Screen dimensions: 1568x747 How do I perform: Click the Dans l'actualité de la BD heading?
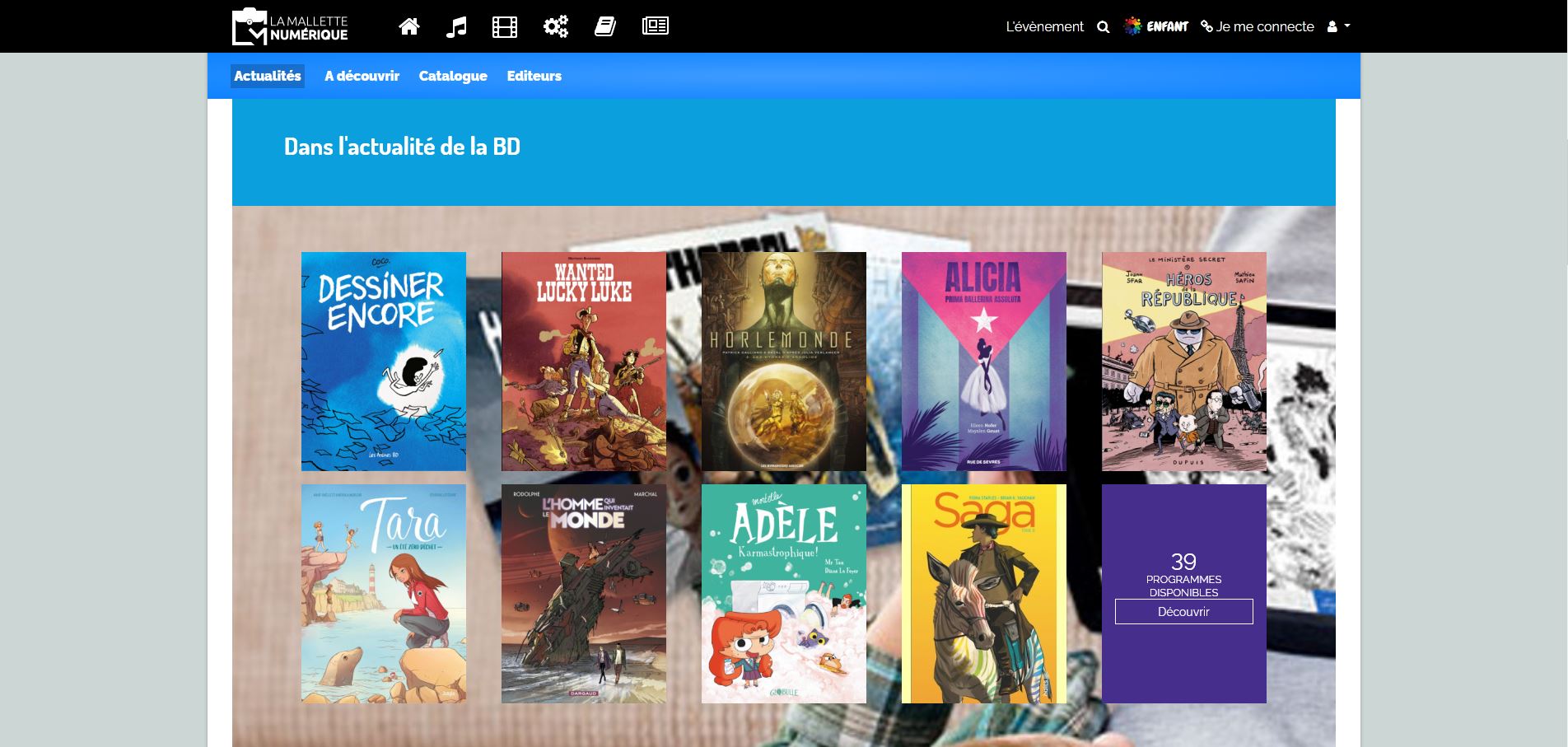402,147
